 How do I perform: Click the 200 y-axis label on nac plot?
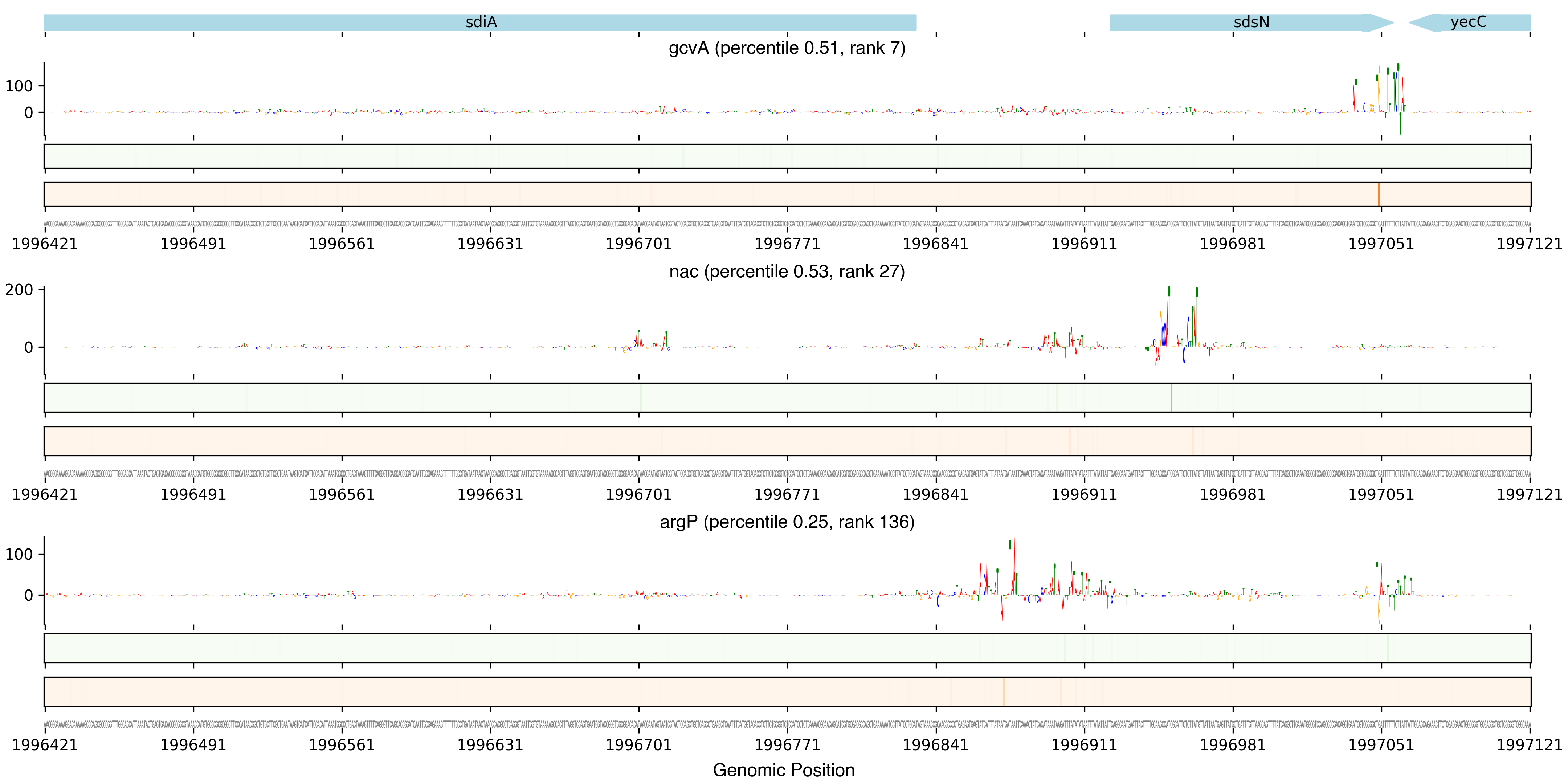pos(19,290)
